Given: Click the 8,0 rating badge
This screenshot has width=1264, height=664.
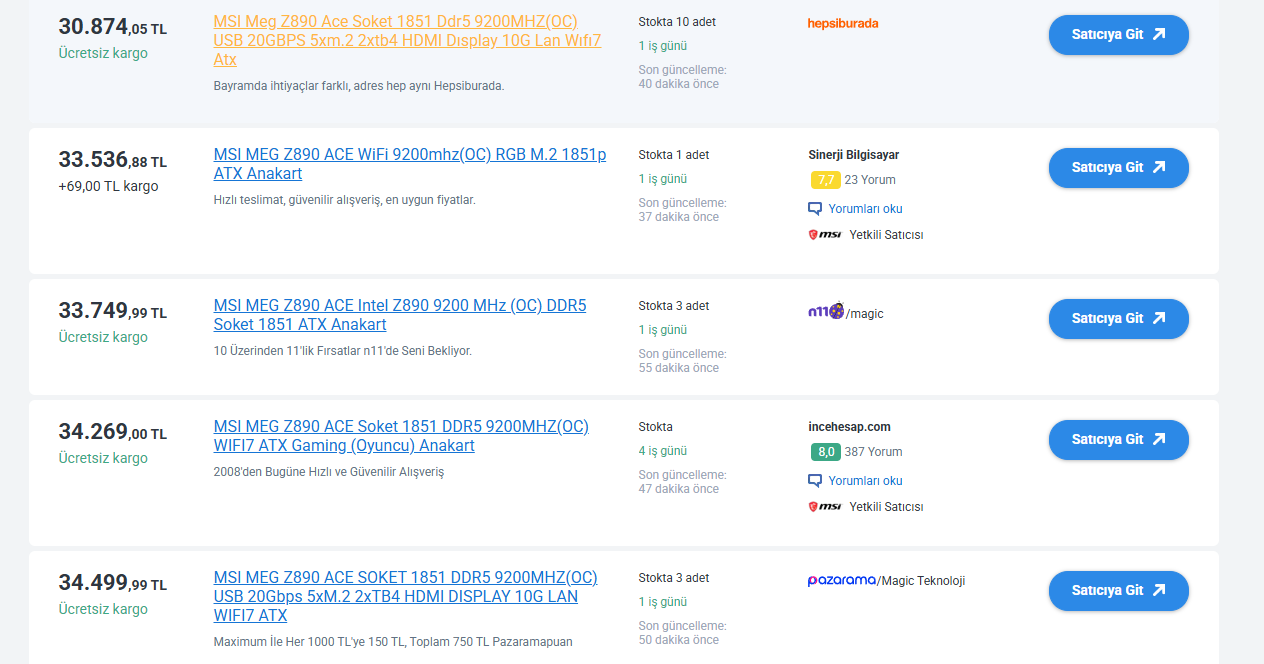Looking at the screenshot, I should pyautogui.click(x=825, y=452).
